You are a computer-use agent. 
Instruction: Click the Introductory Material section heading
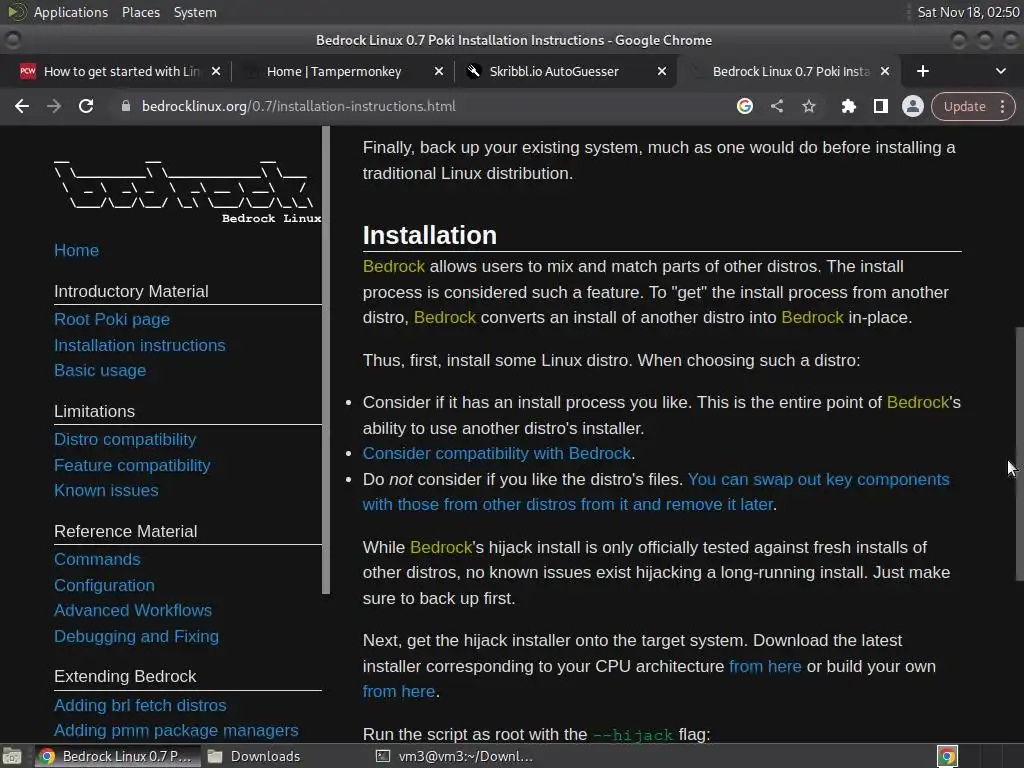(131, 291)
